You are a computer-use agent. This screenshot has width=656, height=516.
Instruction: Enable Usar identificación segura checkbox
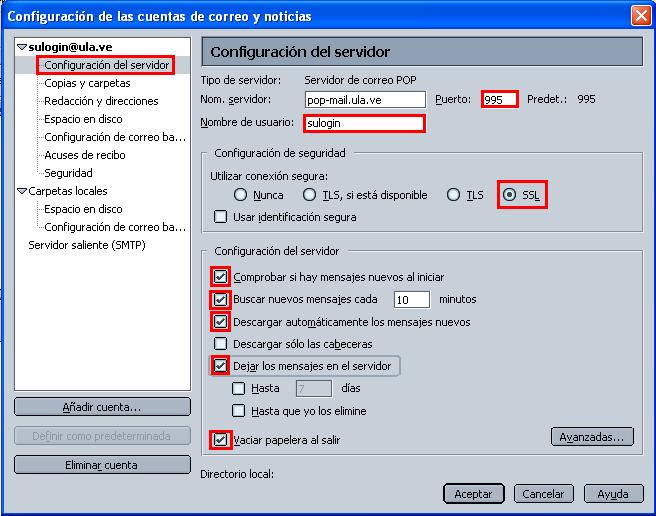tap(220, 217)
